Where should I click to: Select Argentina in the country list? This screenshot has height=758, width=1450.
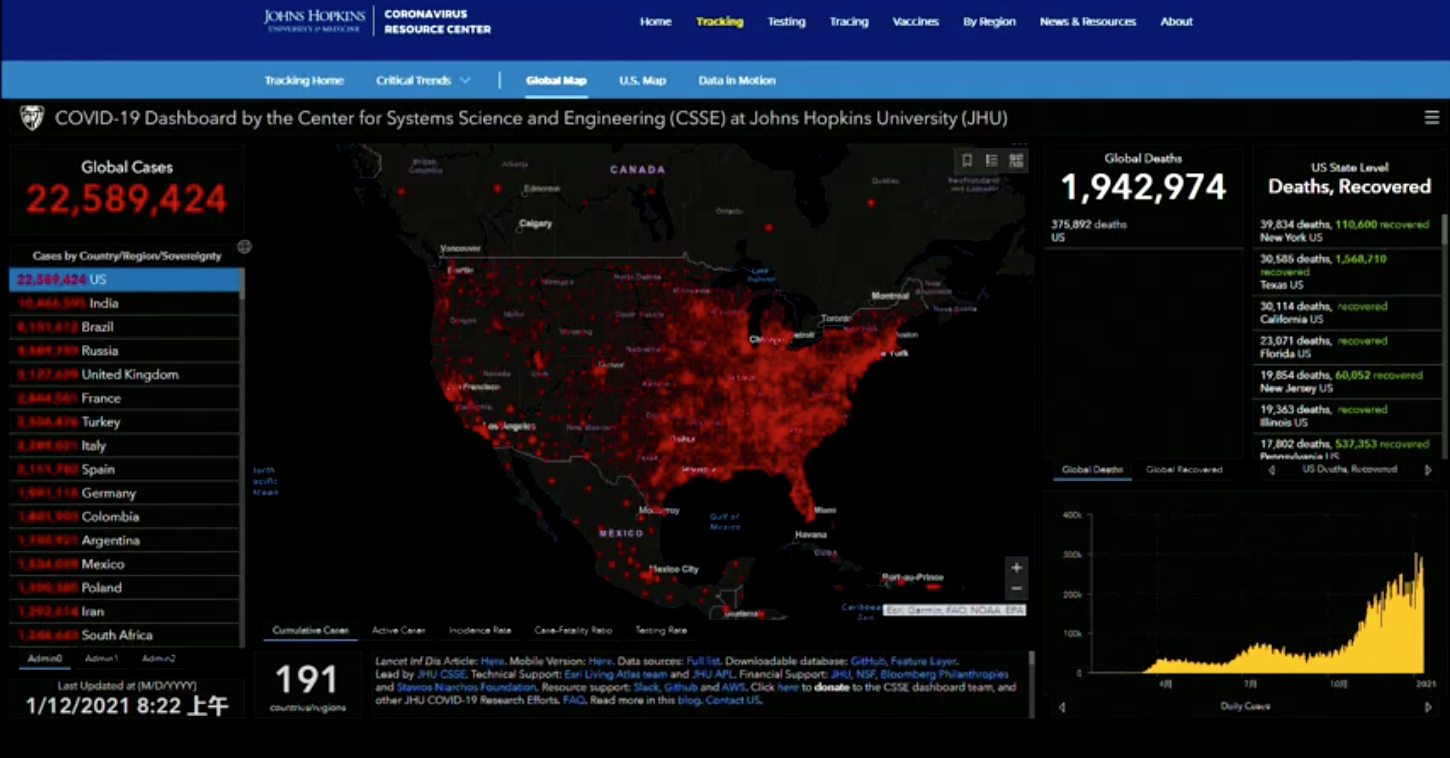click(x=125, y=540)
